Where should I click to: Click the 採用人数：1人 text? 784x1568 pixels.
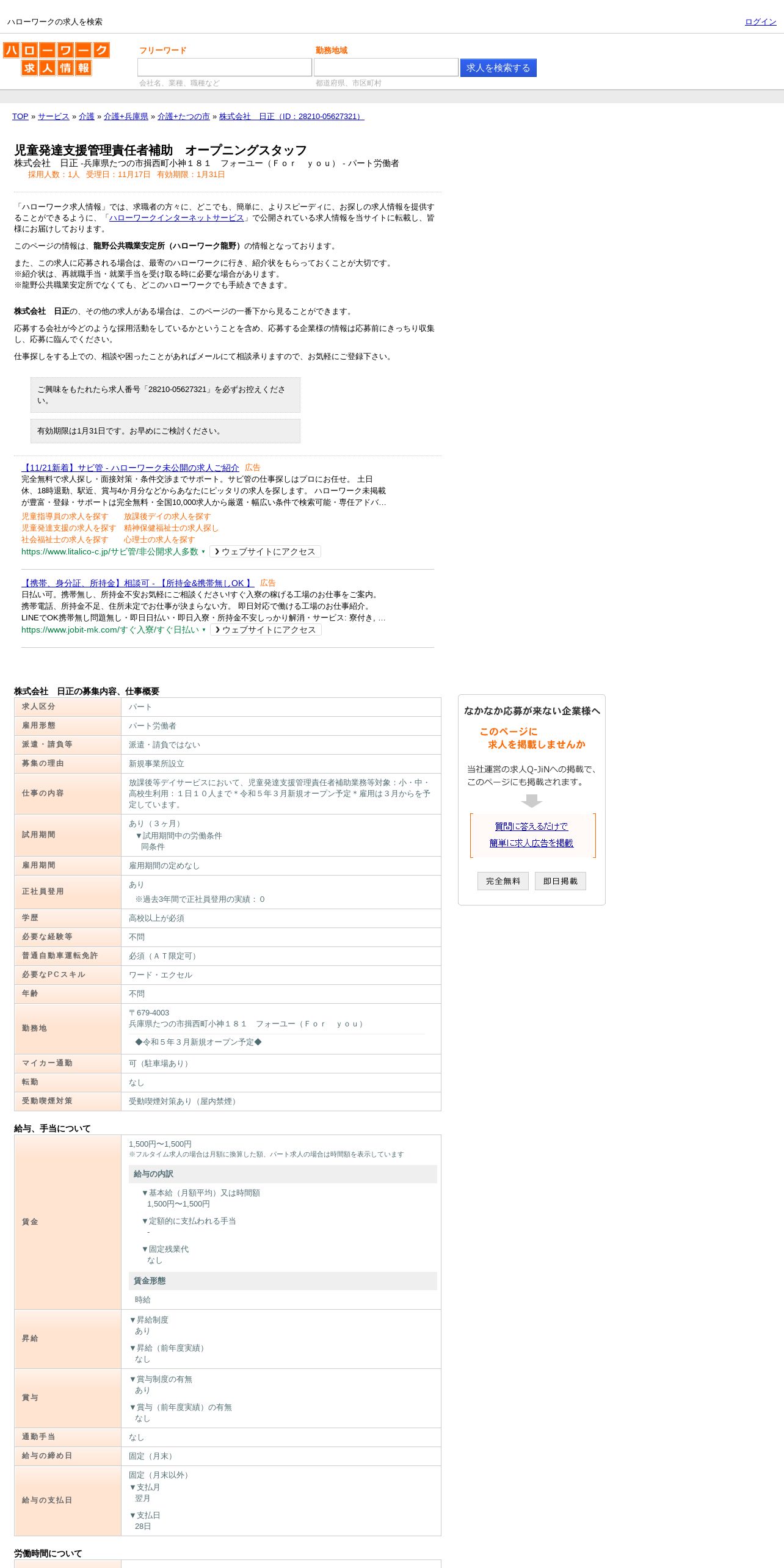point(54,175)
